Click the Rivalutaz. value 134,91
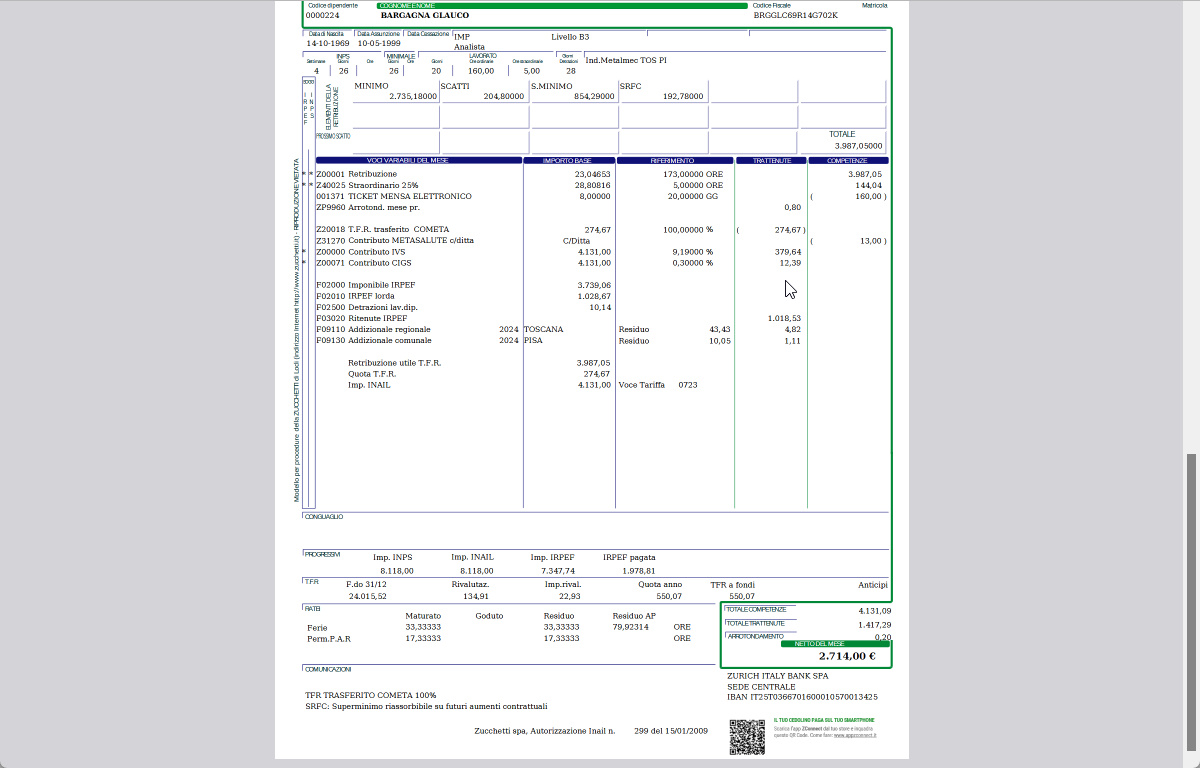This screenshot has height=768, width=1200. [477, 596]
